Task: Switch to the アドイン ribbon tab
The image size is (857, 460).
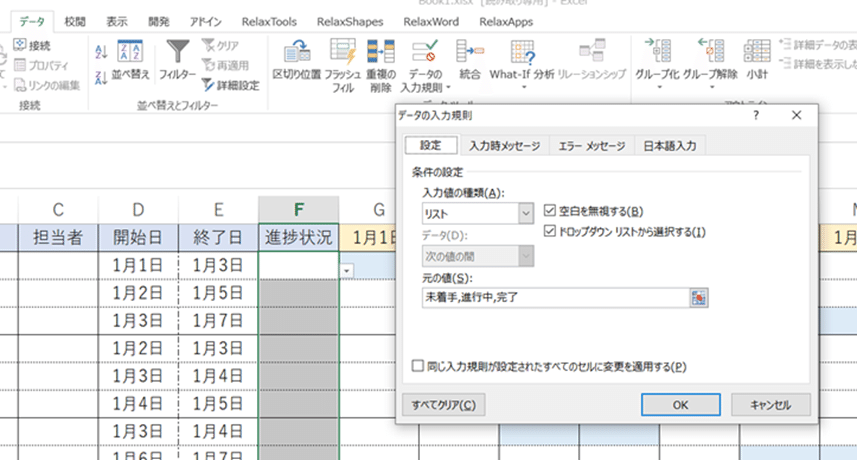Action: pyautogui.click(x=206, y=22)
